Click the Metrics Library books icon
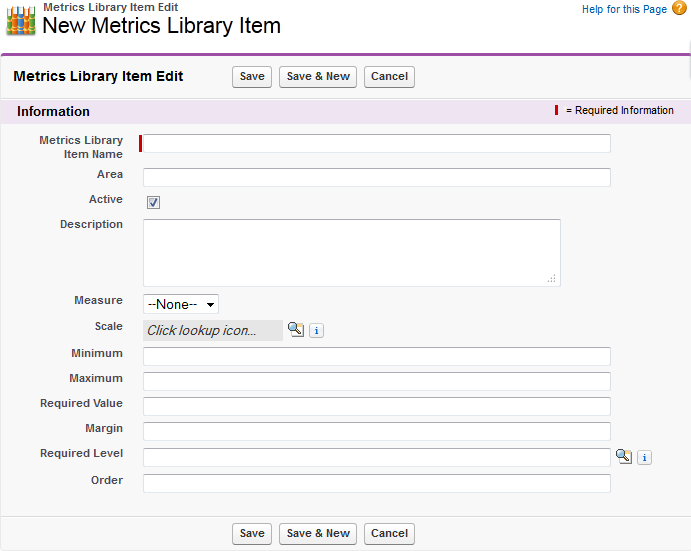Viewport: 691px width, 551px height. (x=21, y=21)
